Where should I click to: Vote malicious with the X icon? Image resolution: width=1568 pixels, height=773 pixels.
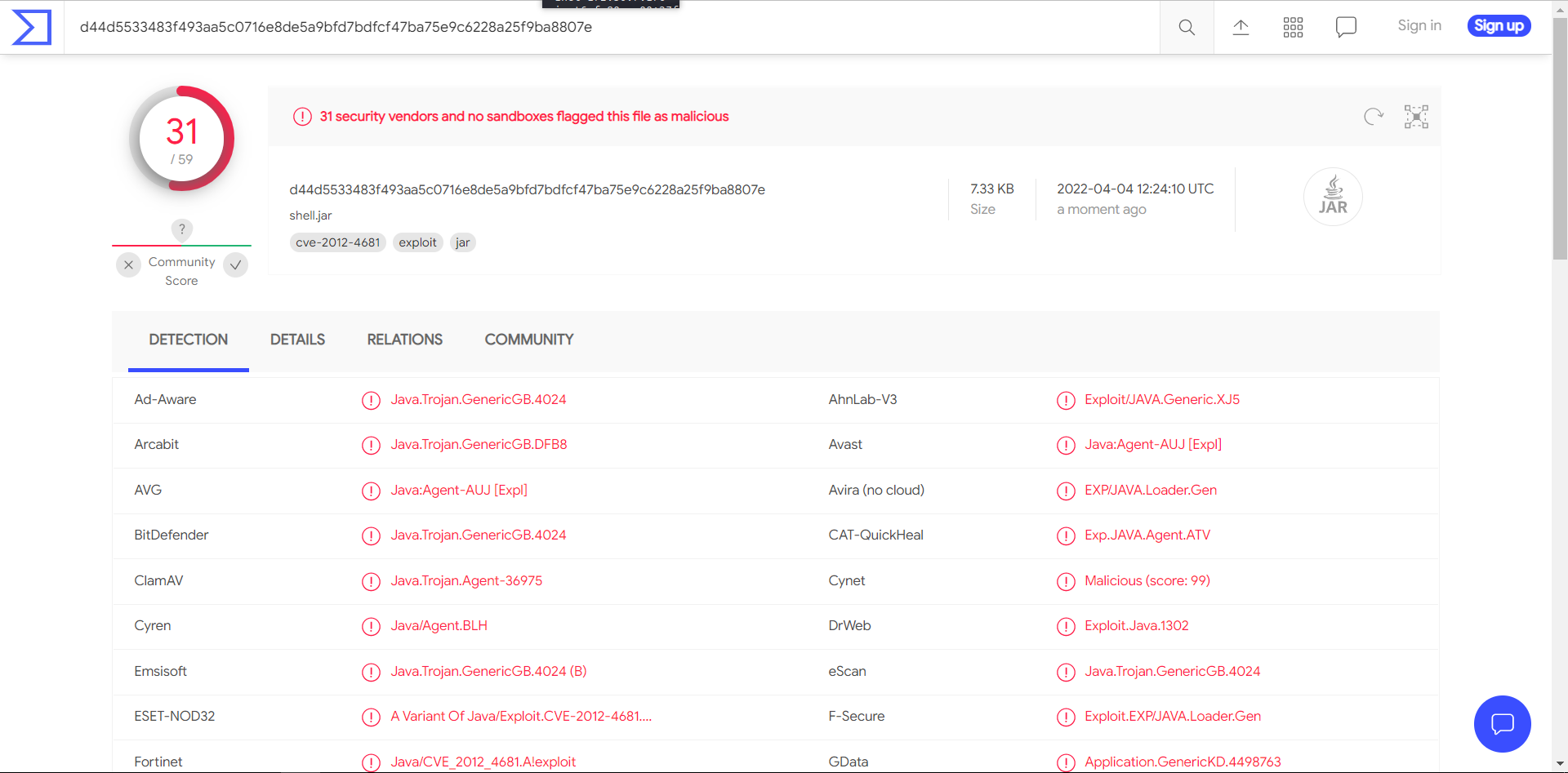pos(128,264)
